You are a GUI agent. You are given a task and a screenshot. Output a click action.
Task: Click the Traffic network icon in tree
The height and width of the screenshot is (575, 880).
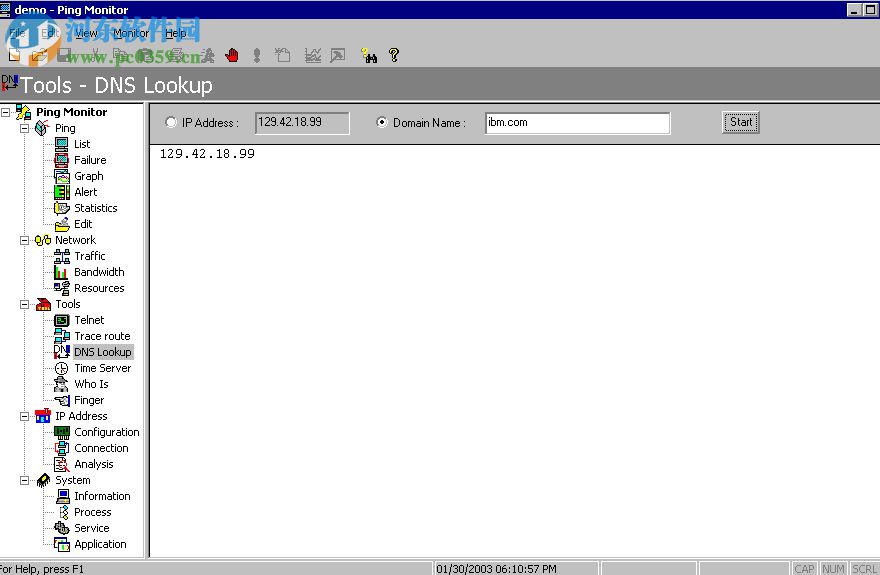click(62, 256)
